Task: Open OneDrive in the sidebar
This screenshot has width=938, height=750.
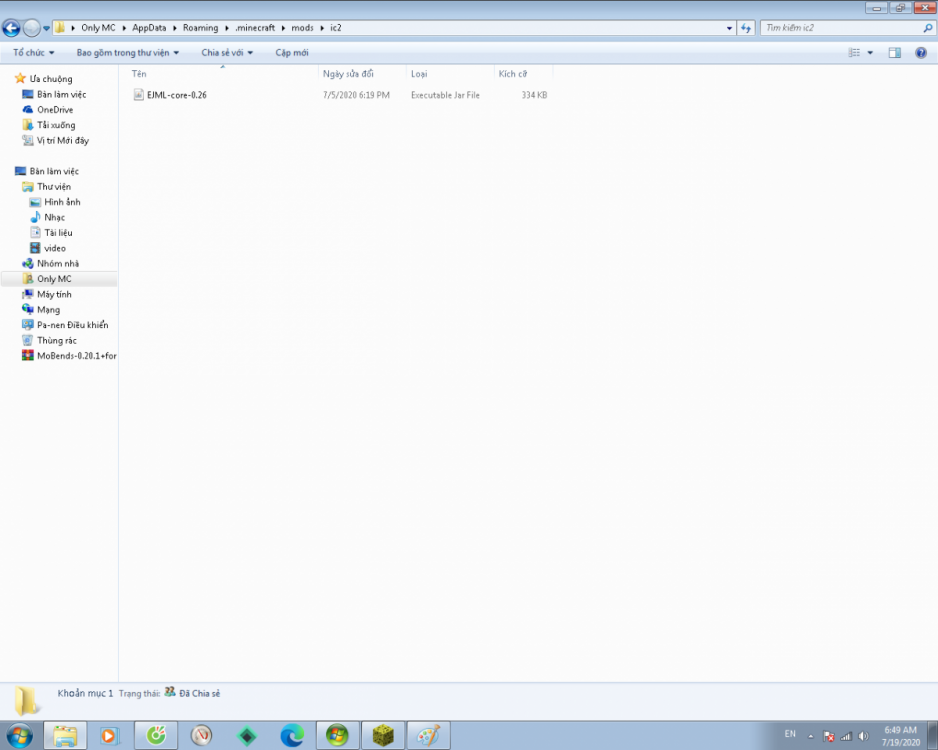Action: 55,109
